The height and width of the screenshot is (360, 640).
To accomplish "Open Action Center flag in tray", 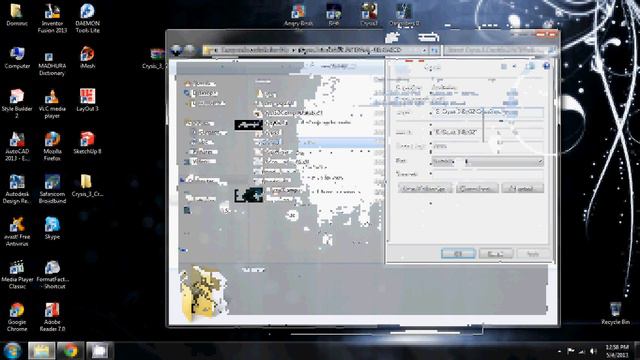I will pos(571,351).
